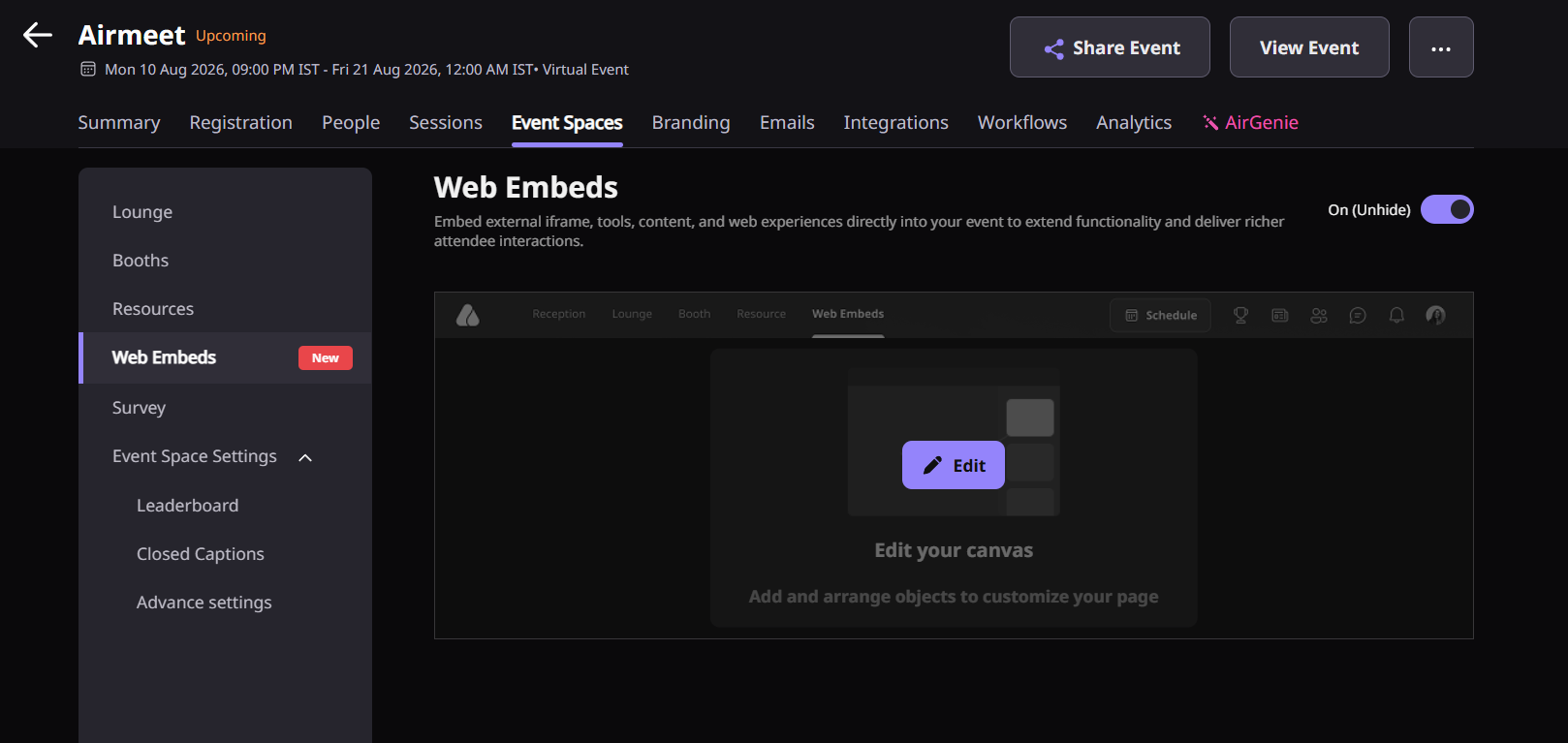Open the AirGenie tab

tap(1250, 123)
